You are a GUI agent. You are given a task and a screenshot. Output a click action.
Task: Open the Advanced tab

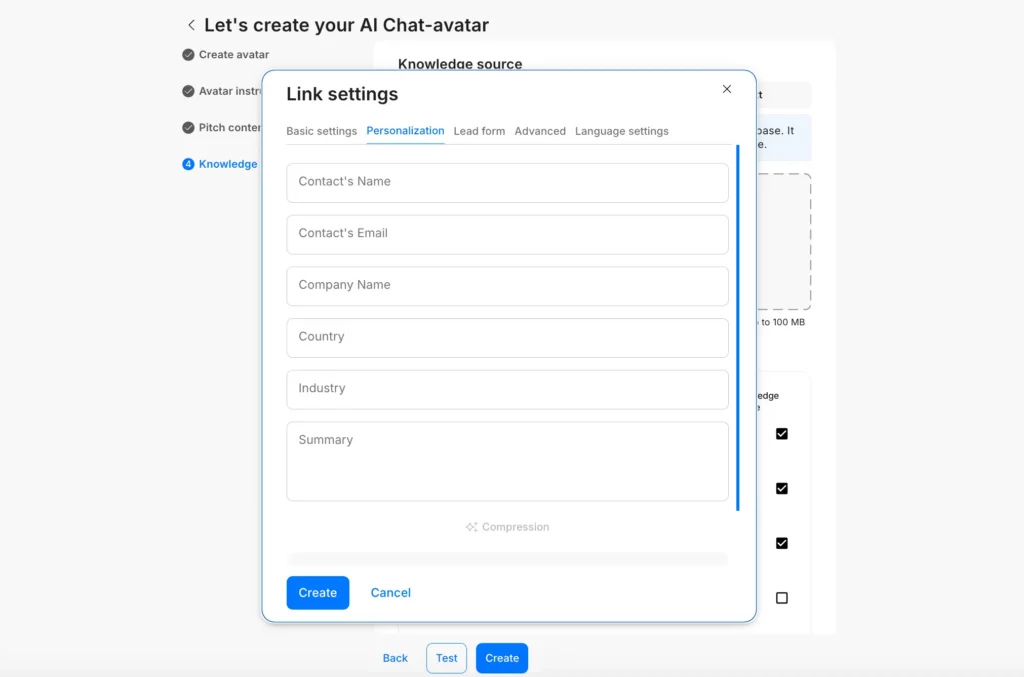(540, 131)
